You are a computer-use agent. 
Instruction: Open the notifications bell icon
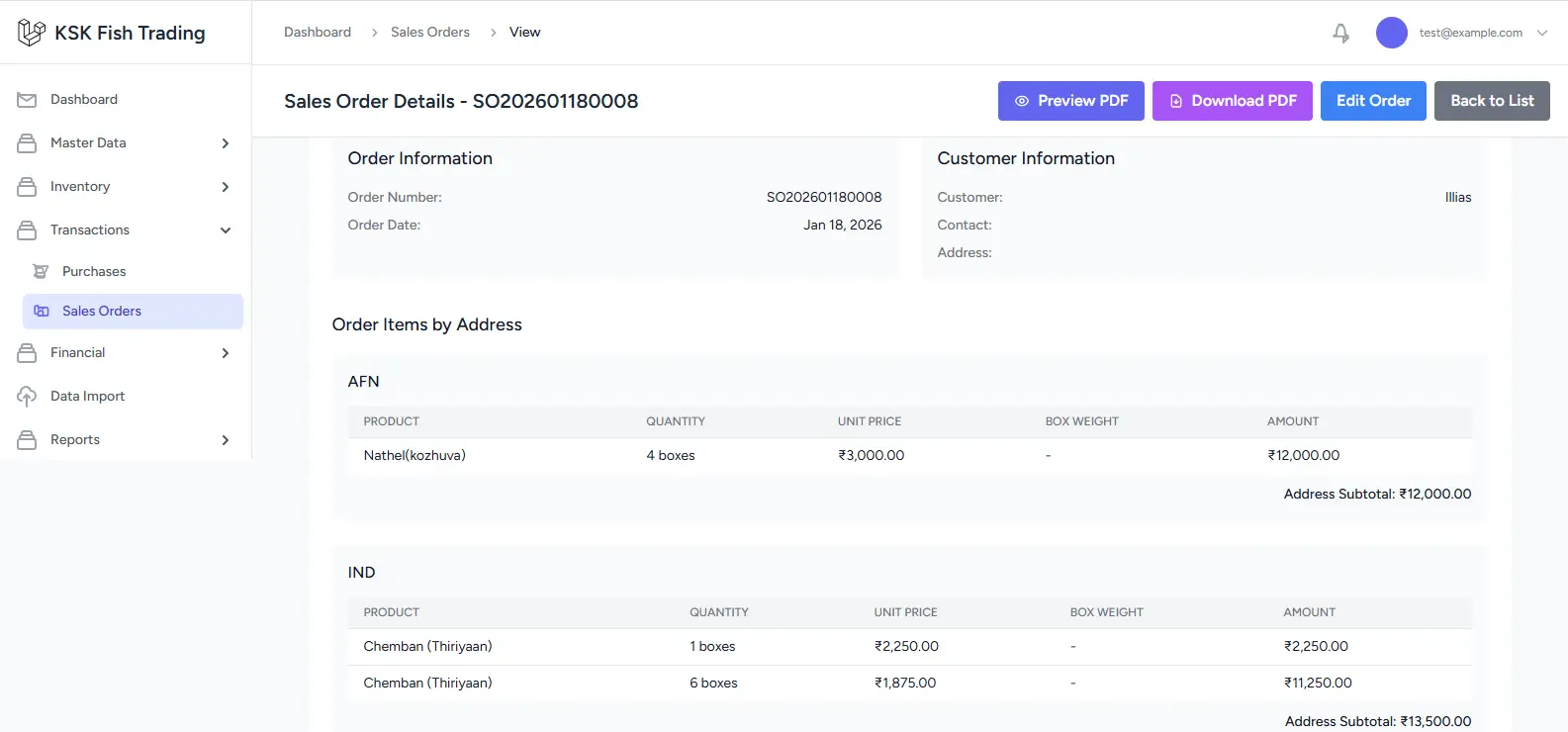1340,33
